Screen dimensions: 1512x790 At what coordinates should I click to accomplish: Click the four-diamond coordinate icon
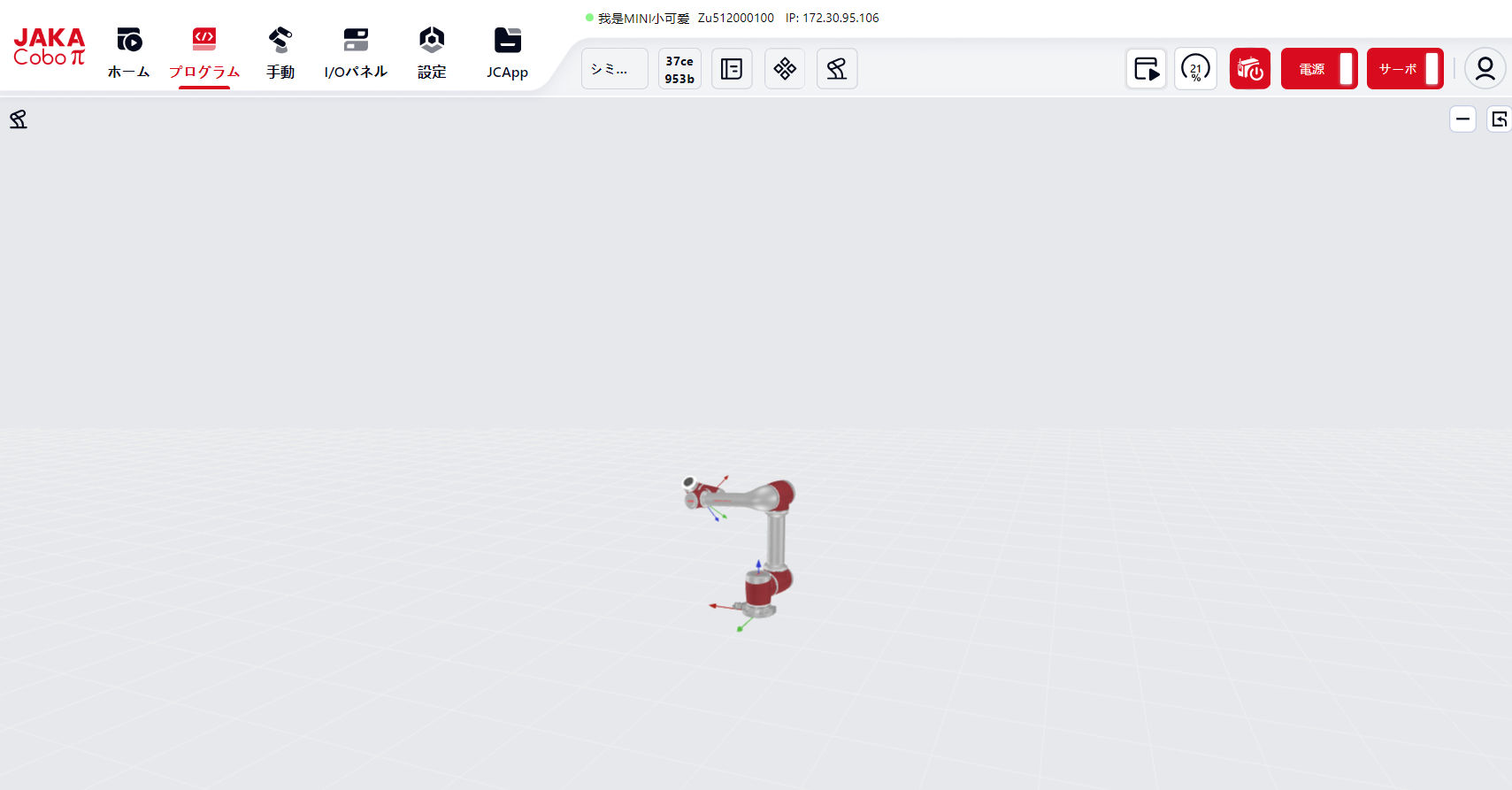785,69
